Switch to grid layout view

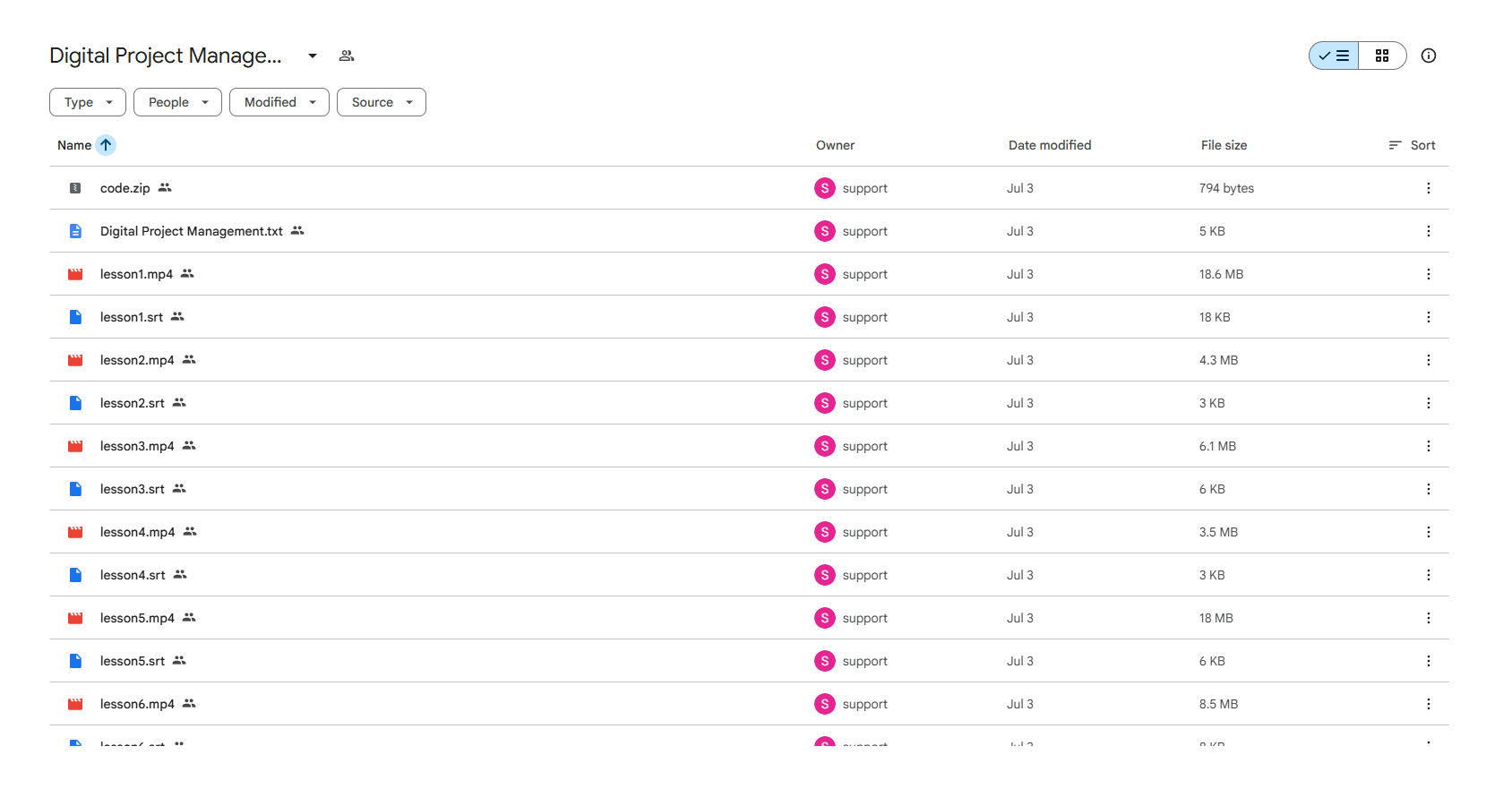point(1382,56)
